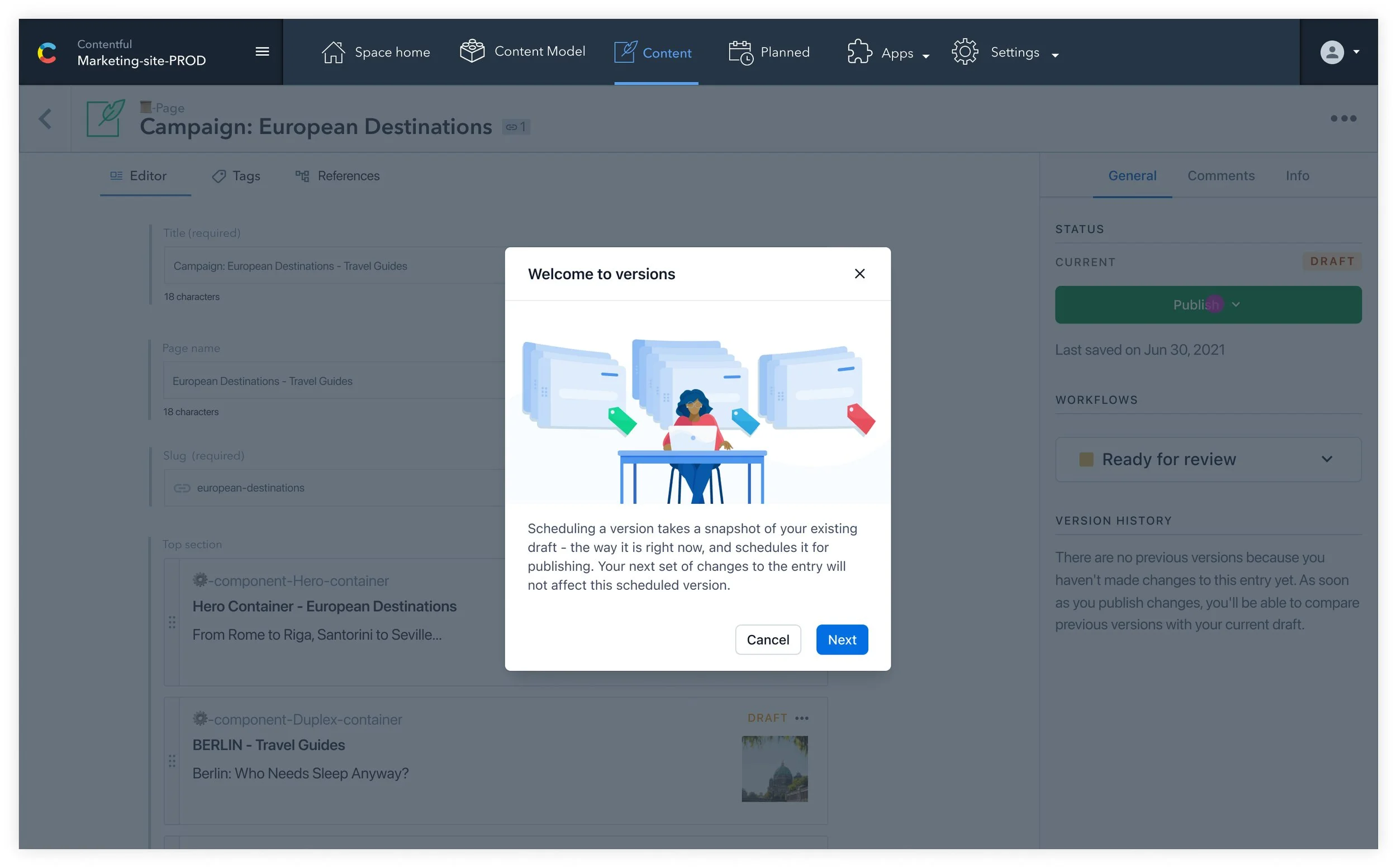Open the Comments sidebar tab
This screenshot has height=868, width=1397.
[x=1220, y=177]
